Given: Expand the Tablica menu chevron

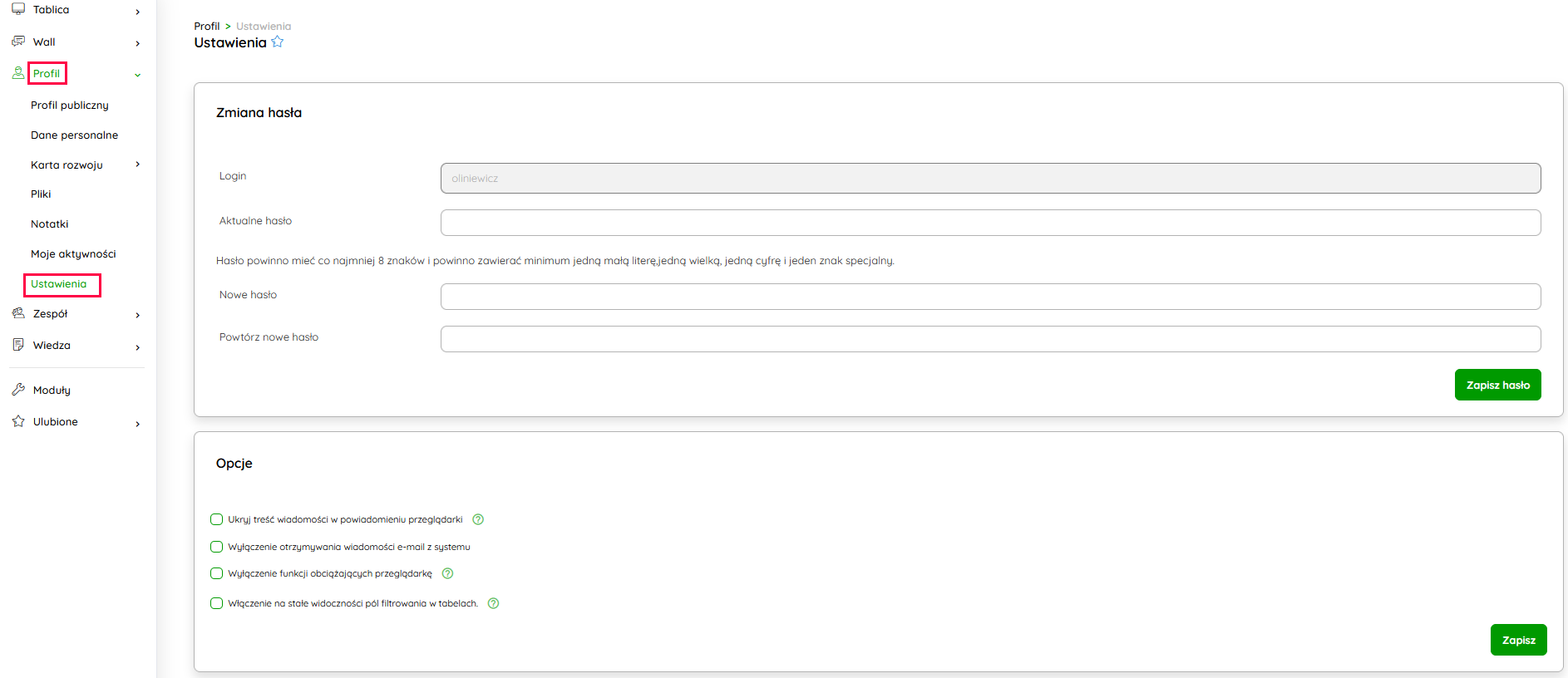Looking at the screenshot, I should tap(137, 12).
